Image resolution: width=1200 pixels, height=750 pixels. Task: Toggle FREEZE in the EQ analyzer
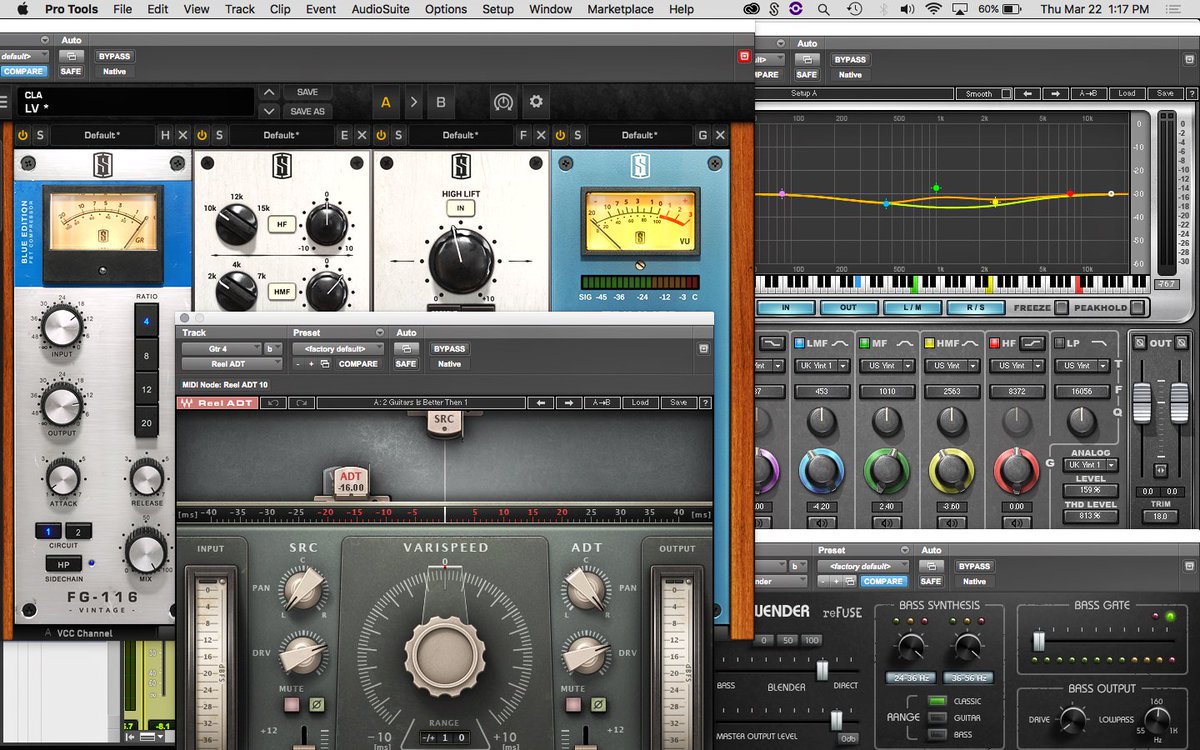(1061, 308)
